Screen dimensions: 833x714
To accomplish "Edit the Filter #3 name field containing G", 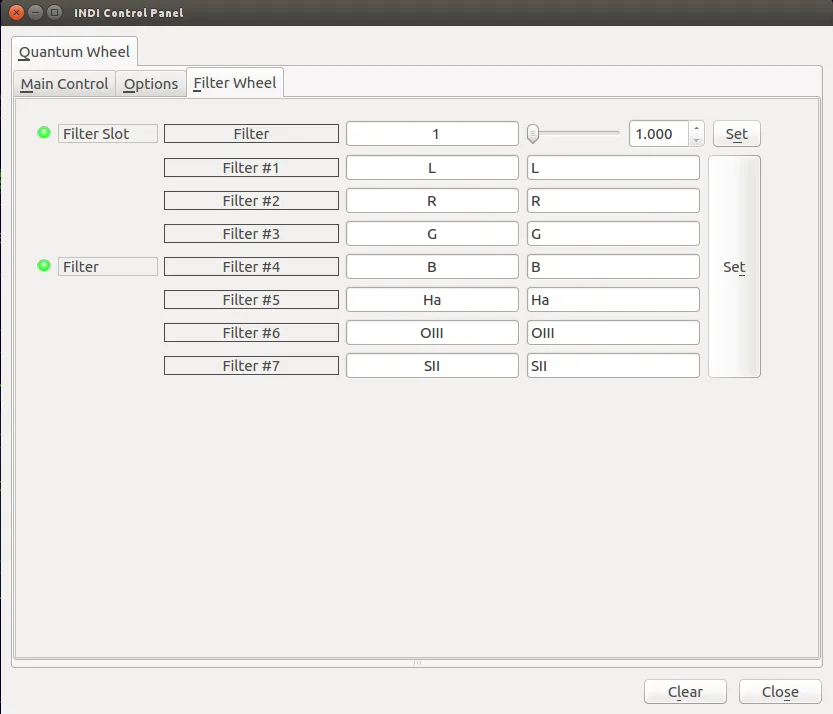I will (x=613, y=234).
